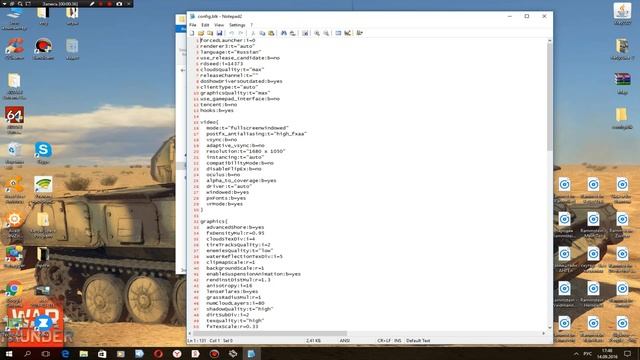Open the View menu in Notepad2

point(219,25)
